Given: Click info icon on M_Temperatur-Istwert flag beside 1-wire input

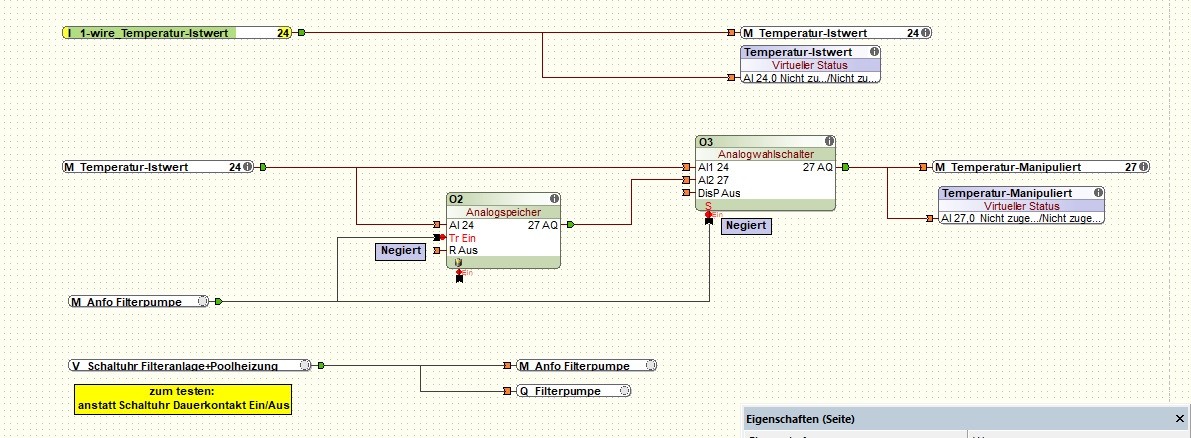Looking at the screenshot, I should pyautogui.click(x=926, y=33).
